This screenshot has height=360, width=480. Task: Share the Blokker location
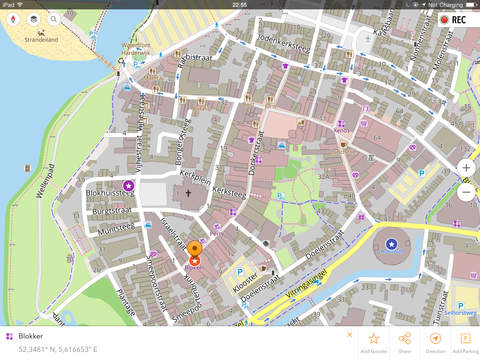pyautogui.click(x=404, y=342)
